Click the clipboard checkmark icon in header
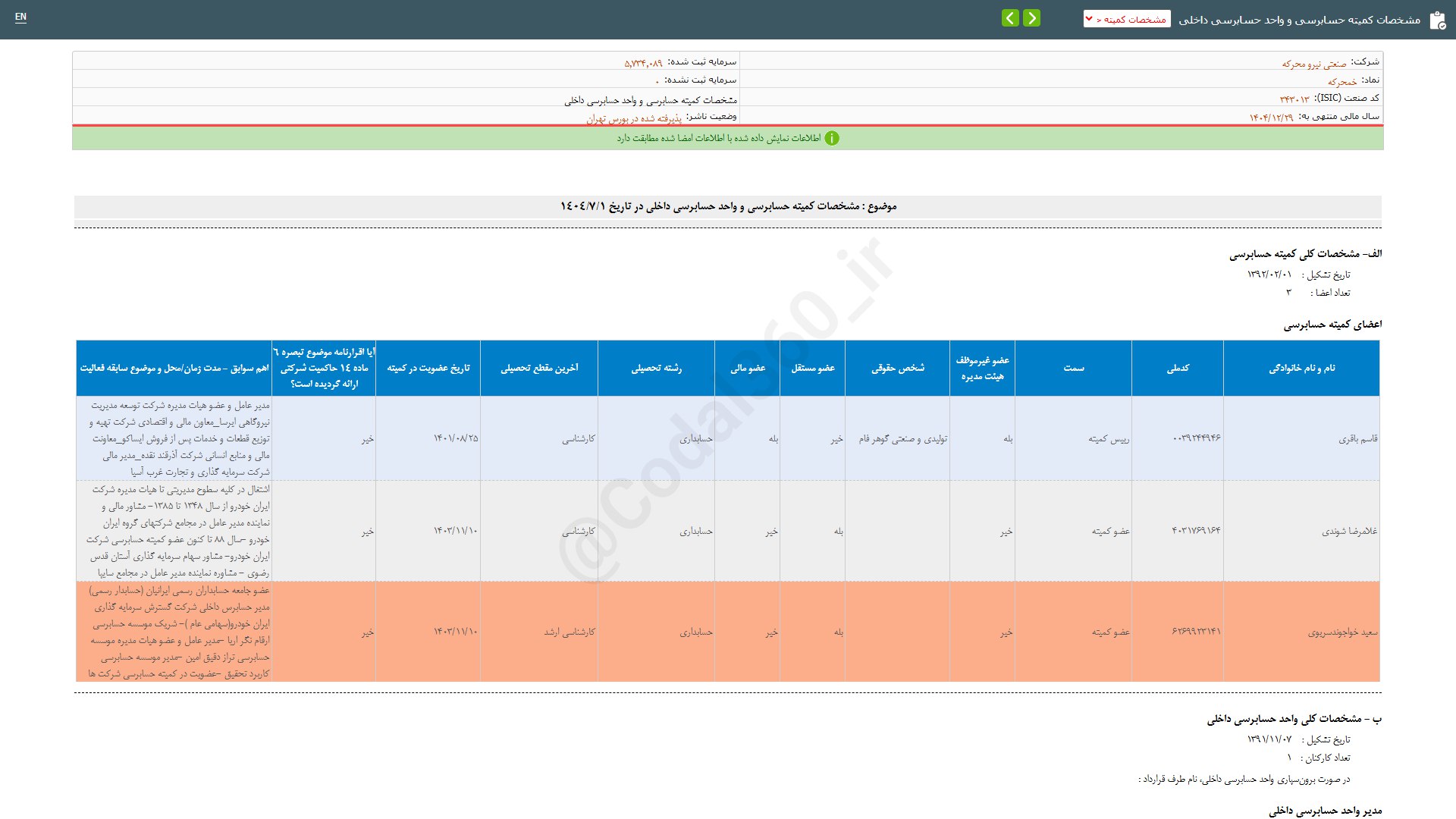This screenshot has height=819, width=1456. tap(1437, 20)
